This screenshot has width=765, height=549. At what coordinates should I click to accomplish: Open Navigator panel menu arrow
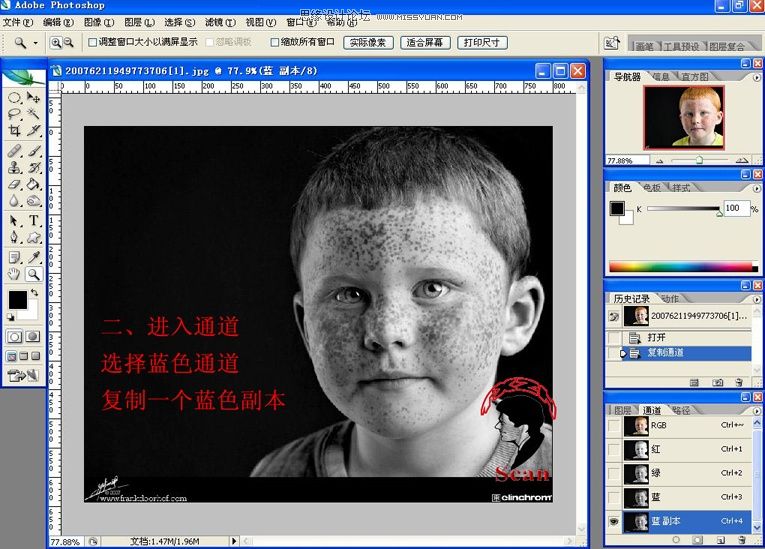click(756, 78)
